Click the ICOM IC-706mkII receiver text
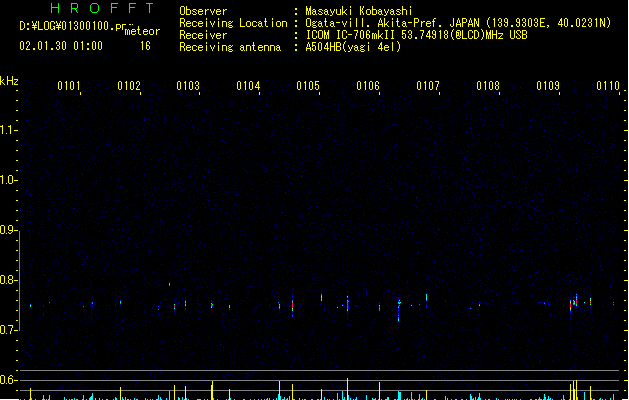 click(x=416, y=35)
